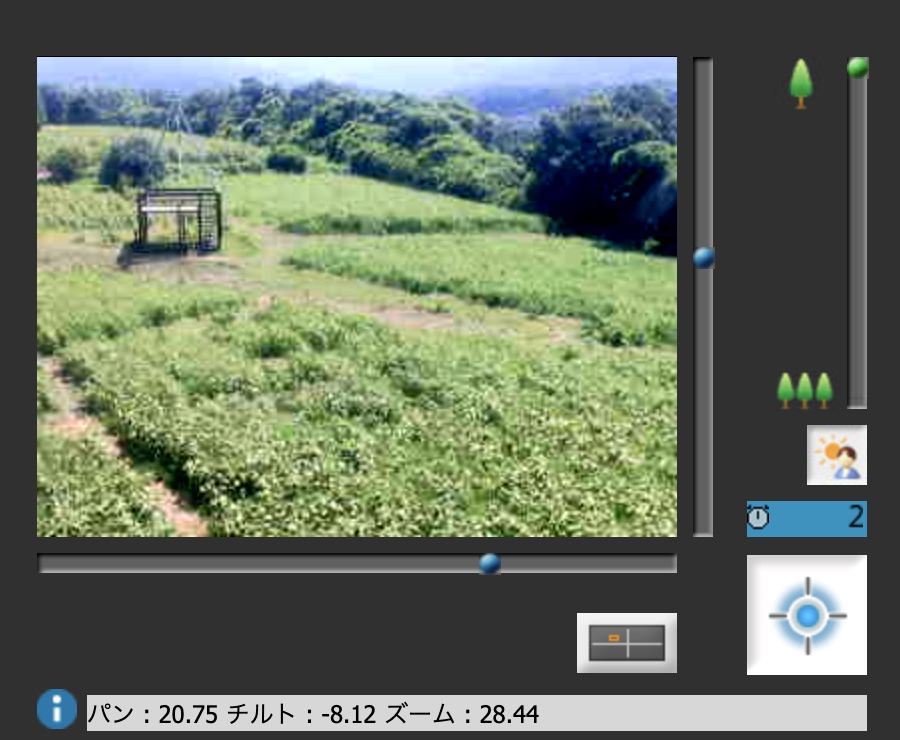The image size is (900, 740).
Task: Click the blue crosshair camera control button
Action: point(807,615)
